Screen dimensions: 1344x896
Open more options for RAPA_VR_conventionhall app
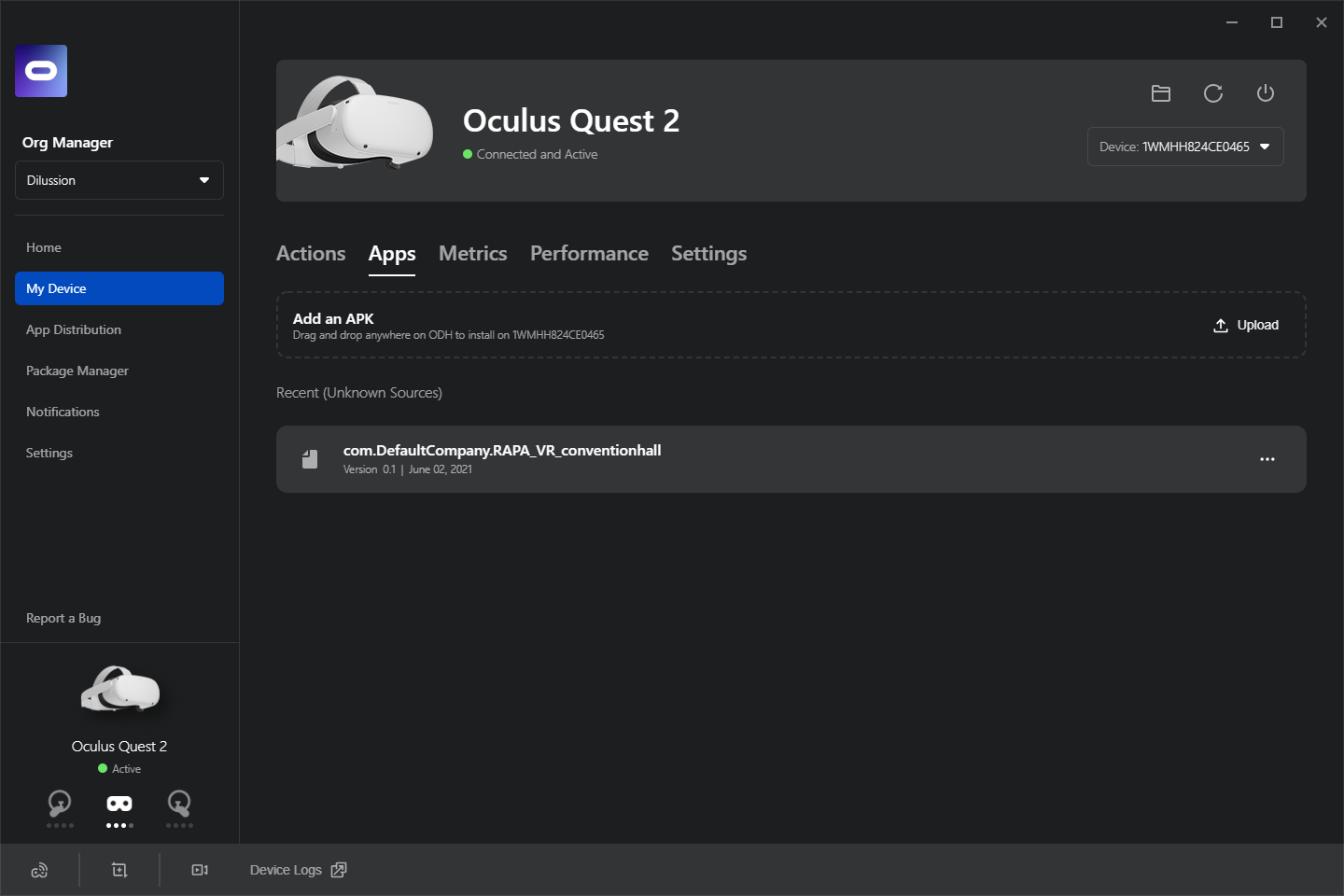(x=1267, y=459)
